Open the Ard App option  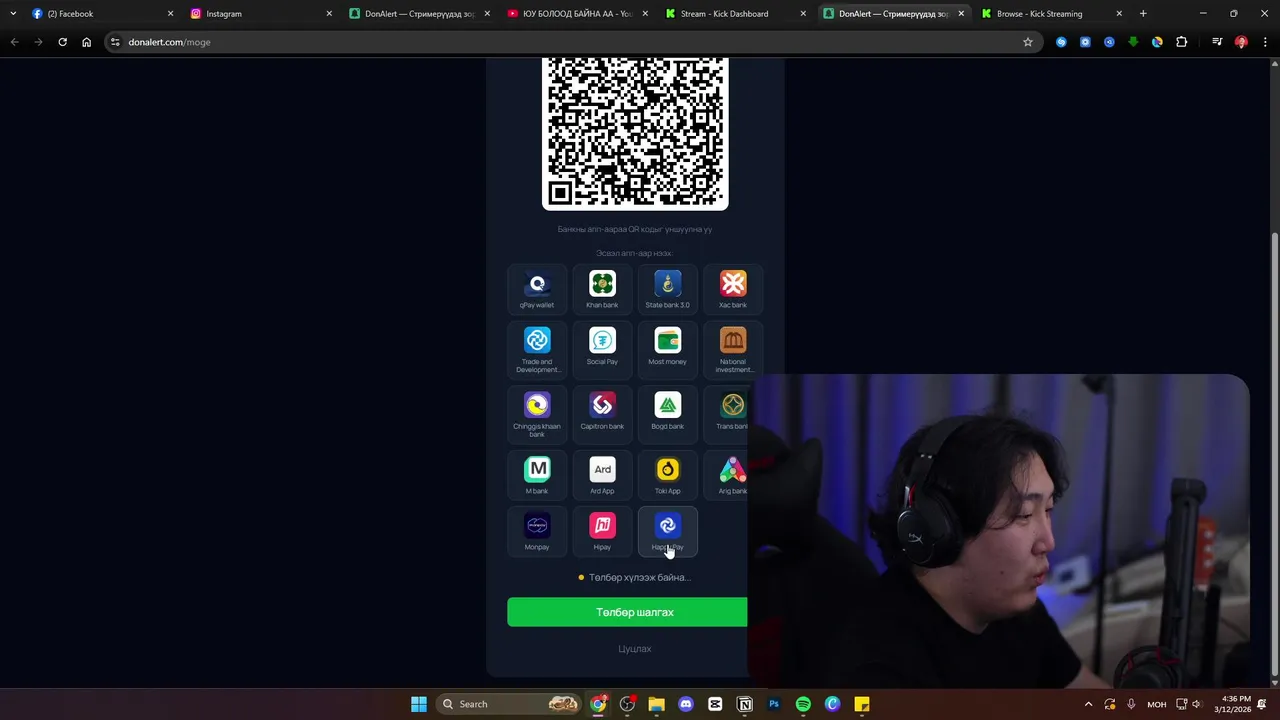(x=602, y=476)
